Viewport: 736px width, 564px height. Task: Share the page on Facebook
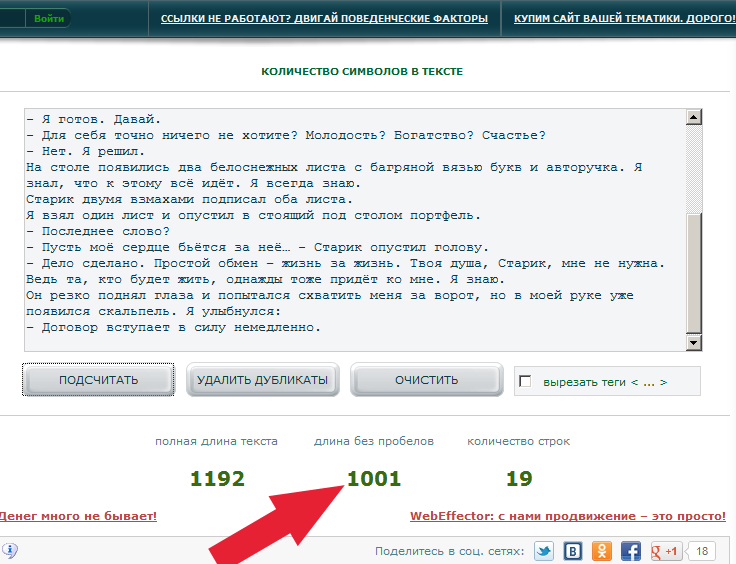(631, 551)
